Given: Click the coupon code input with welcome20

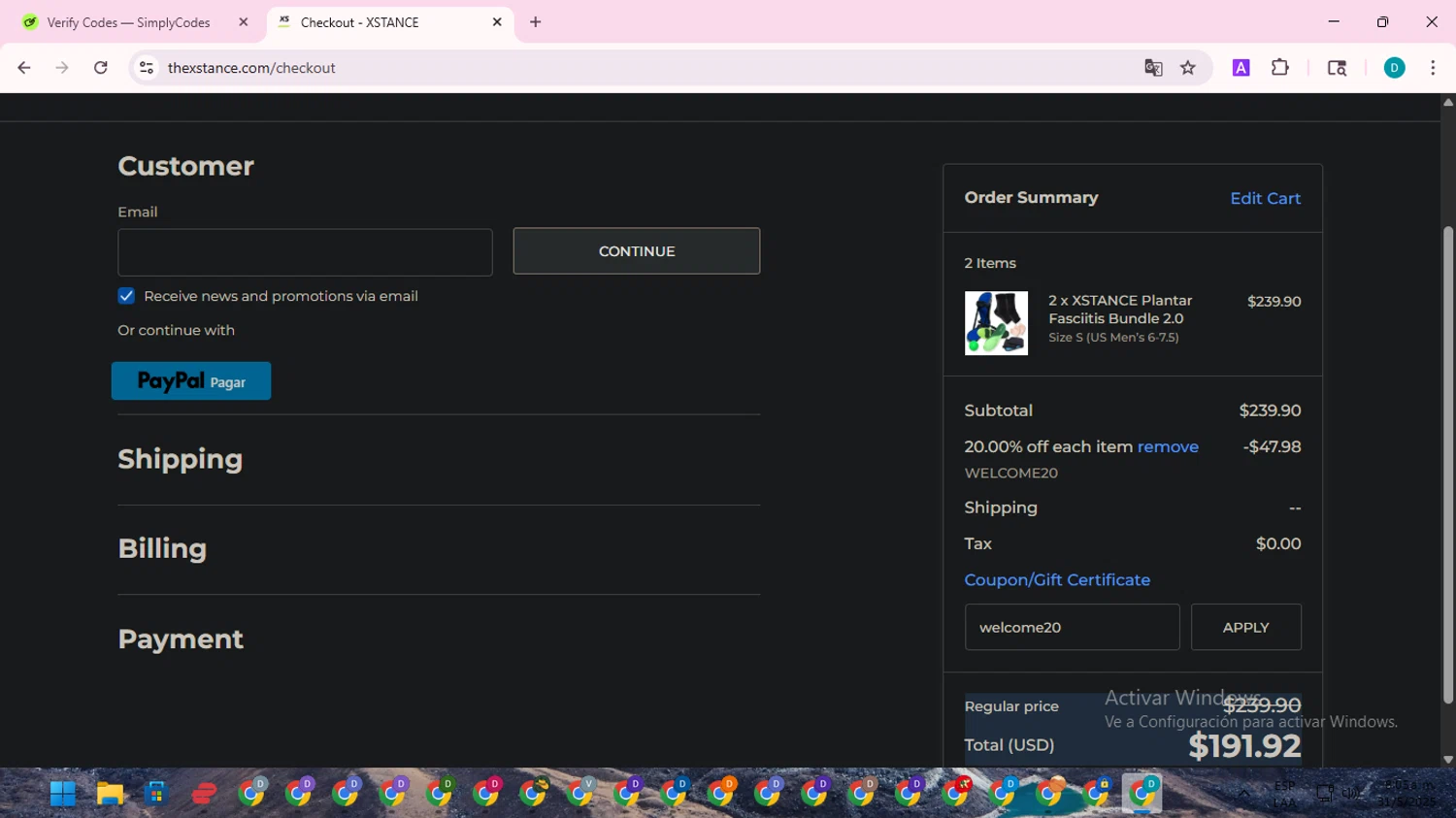Looking at the screenshot, I should (1072, 627).
